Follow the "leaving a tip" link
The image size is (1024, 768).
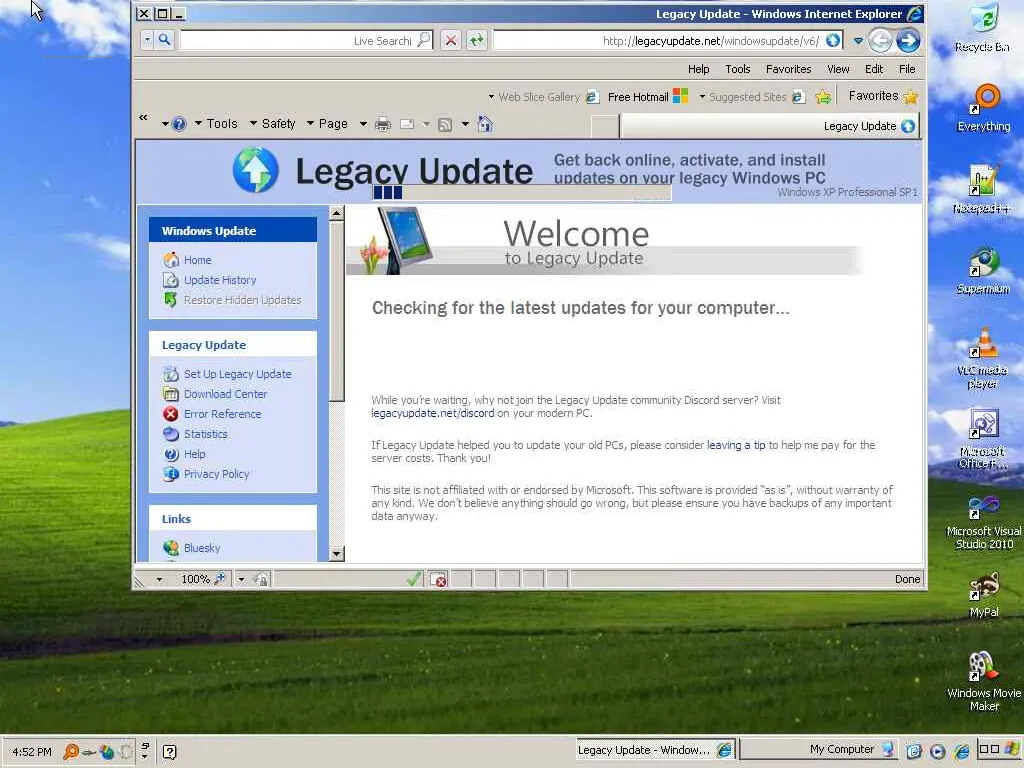(x=736, y=445)
